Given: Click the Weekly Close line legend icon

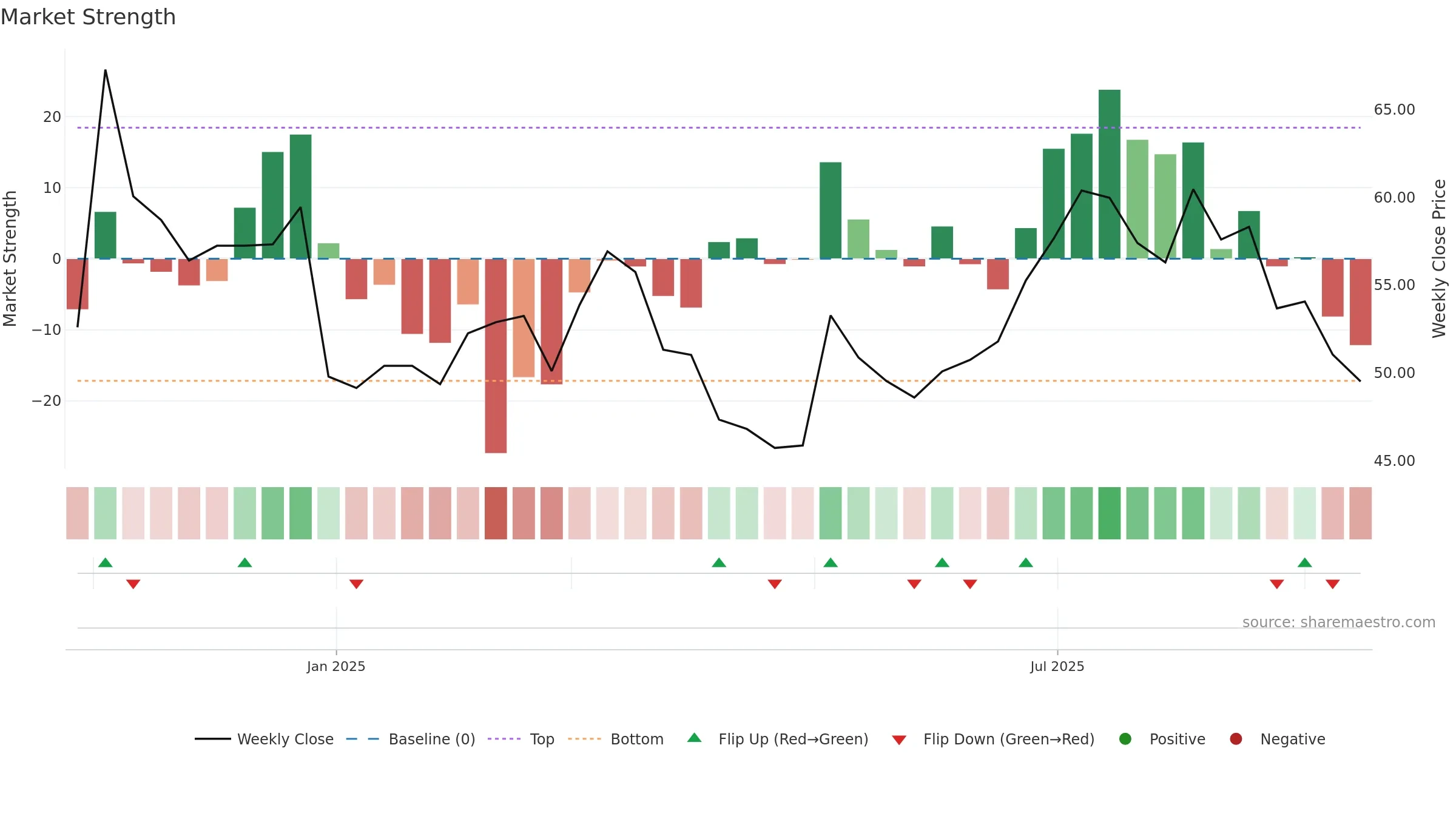Looking at the screenshot, I should point(212,739).
